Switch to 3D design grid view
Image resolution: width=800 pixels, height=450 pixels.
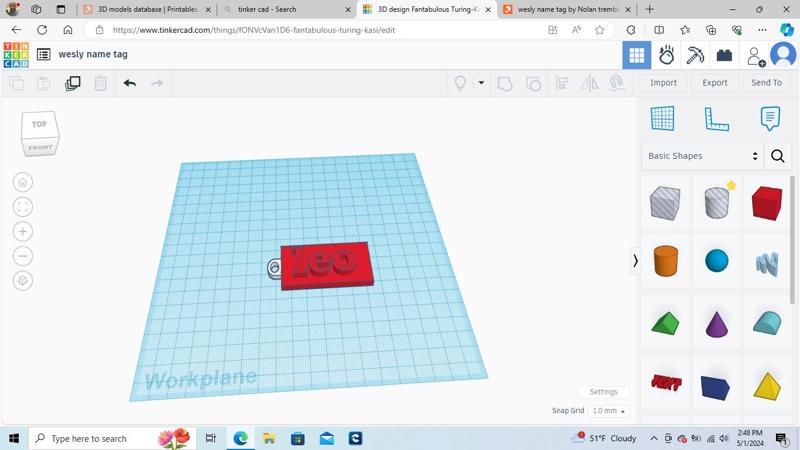coord(637,55)
